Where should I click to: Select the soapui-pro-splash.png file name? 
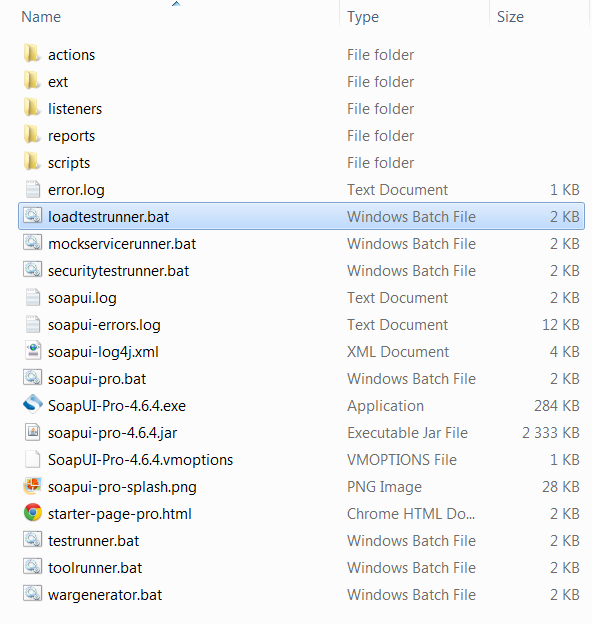123,487
